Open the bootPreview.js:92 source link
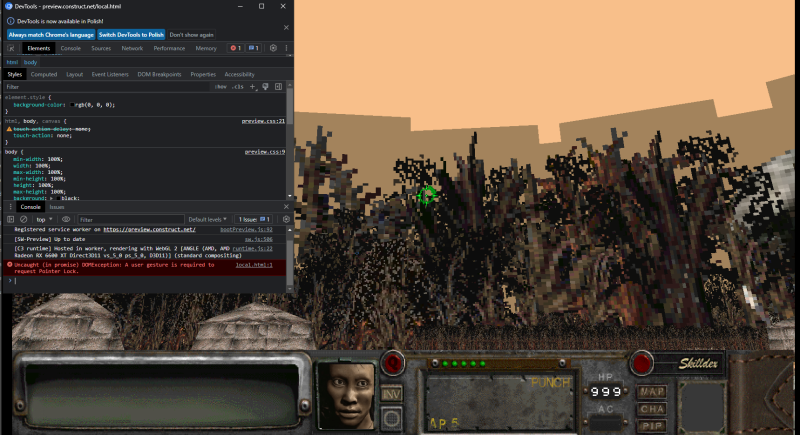Screen dimensions: 800x435 pyautogui.click(x=246, y=229)
